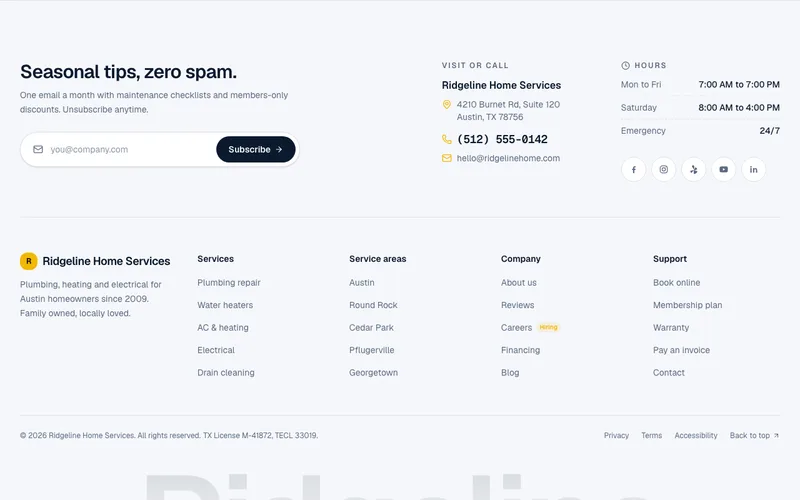Open the Privacy footer link

point(616,435)
